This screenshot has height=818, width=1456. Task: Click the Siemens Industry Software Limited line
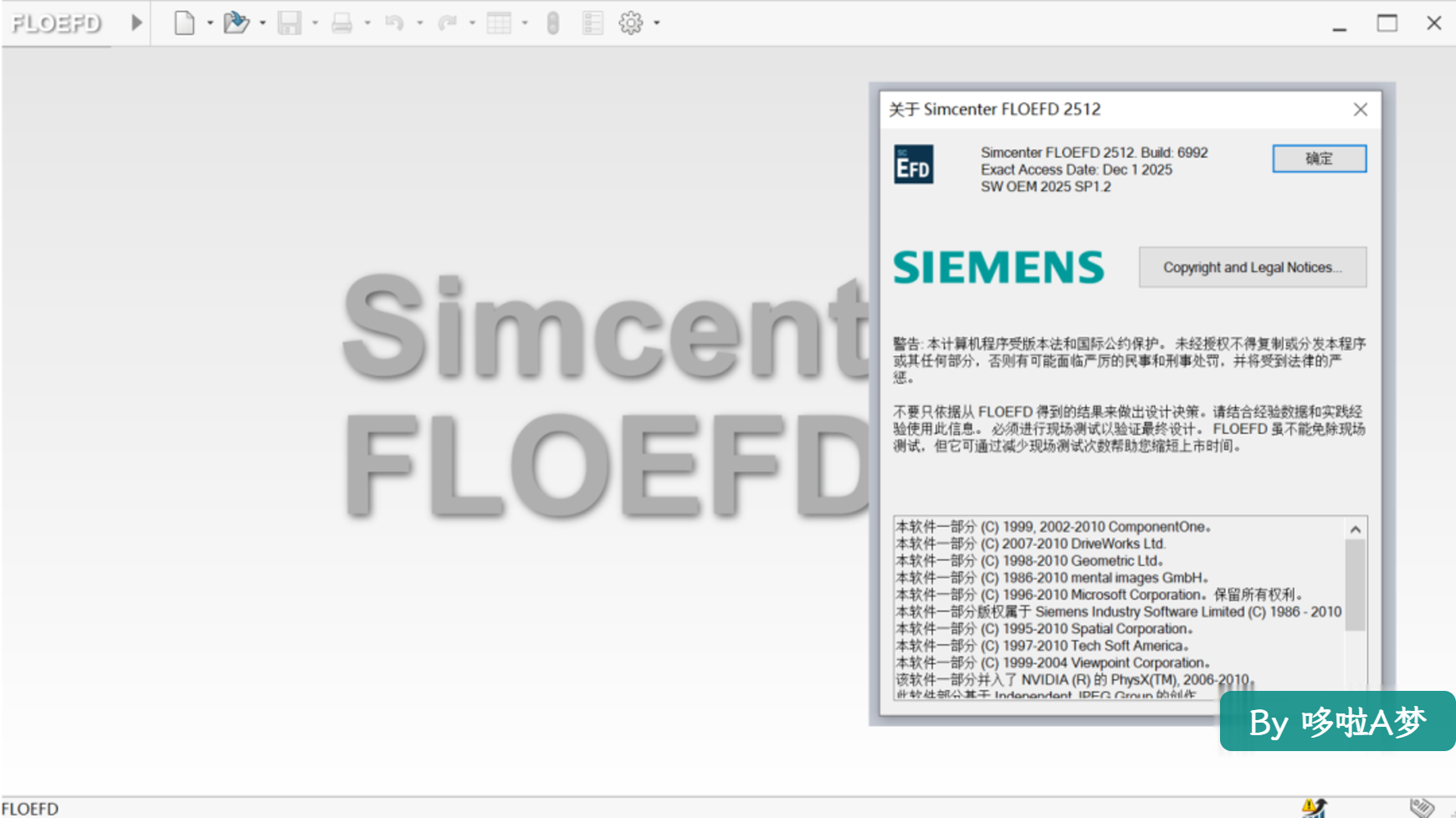click(x=1119, y=612)
